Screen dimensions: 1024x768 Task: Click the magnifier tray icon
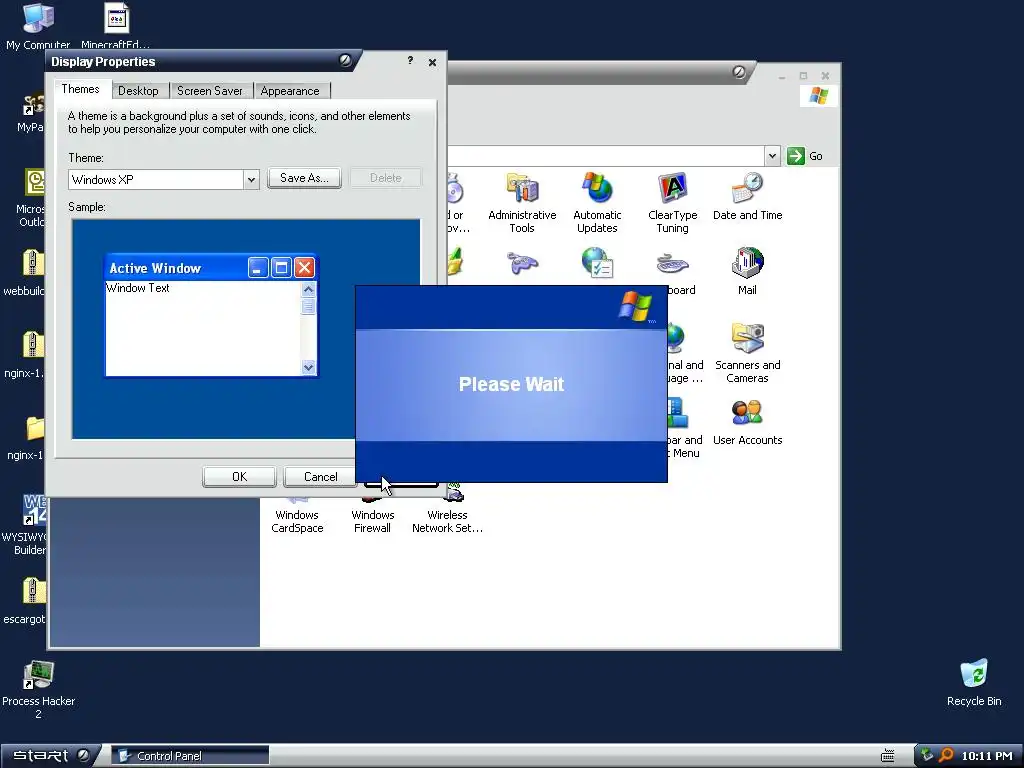click(946, 756)
